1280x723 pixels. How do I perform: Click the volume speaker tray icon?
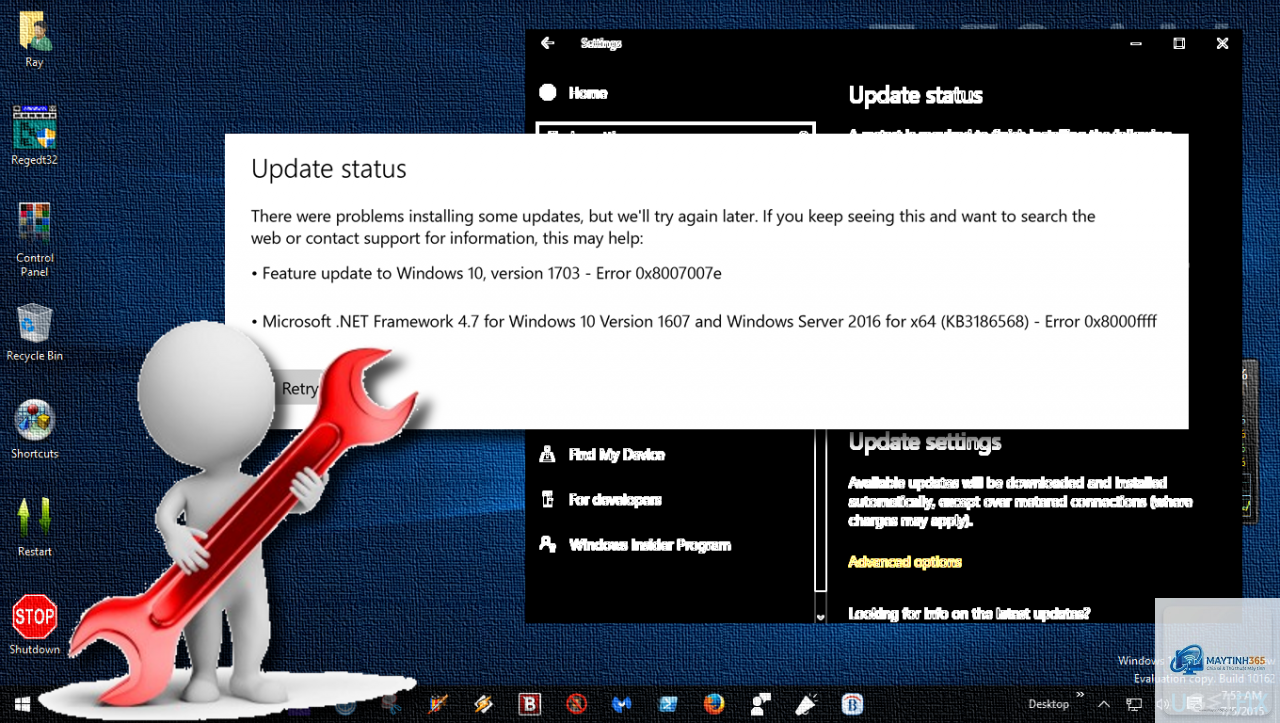[x=1162, y=704]
